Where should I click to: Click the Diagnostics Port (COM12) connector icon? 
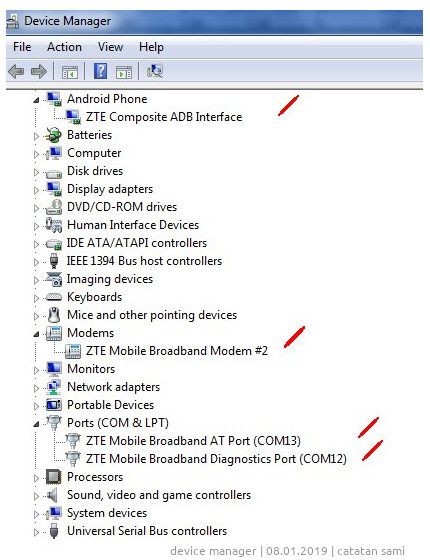(73, 459)
